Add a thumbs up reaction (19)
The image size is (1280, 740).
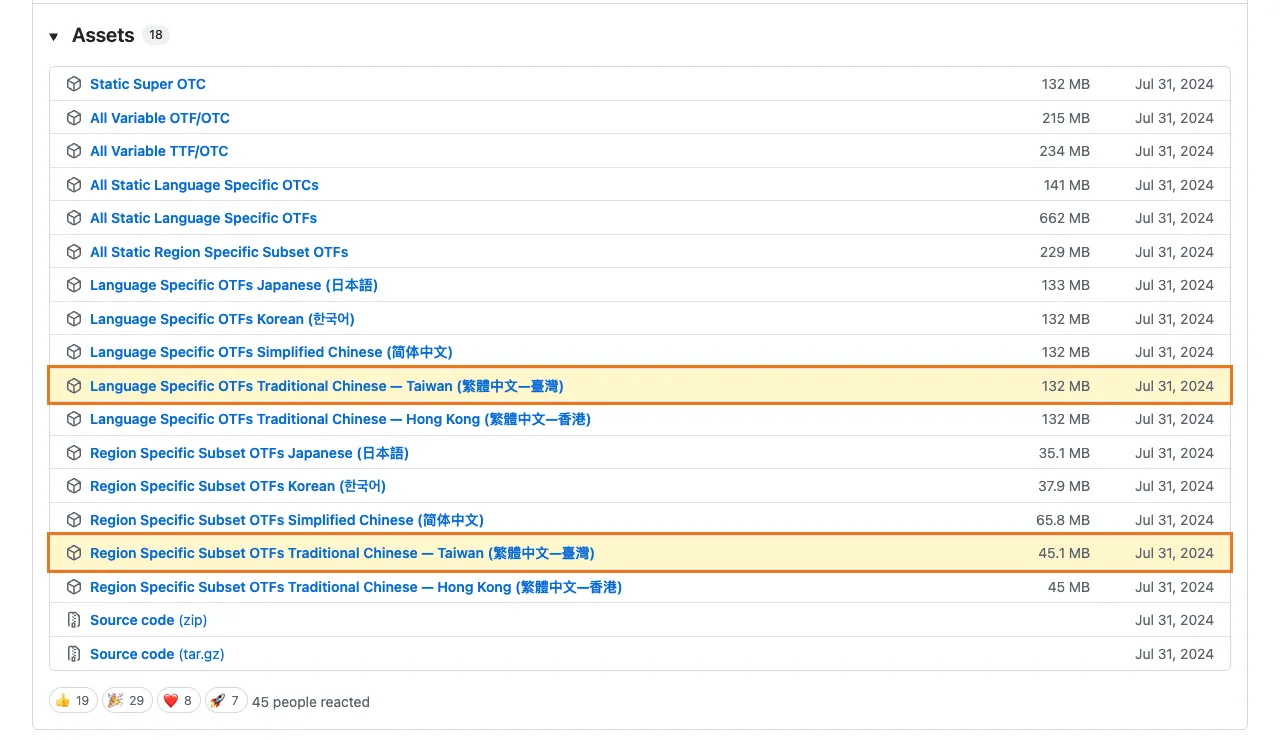[73, 701]
